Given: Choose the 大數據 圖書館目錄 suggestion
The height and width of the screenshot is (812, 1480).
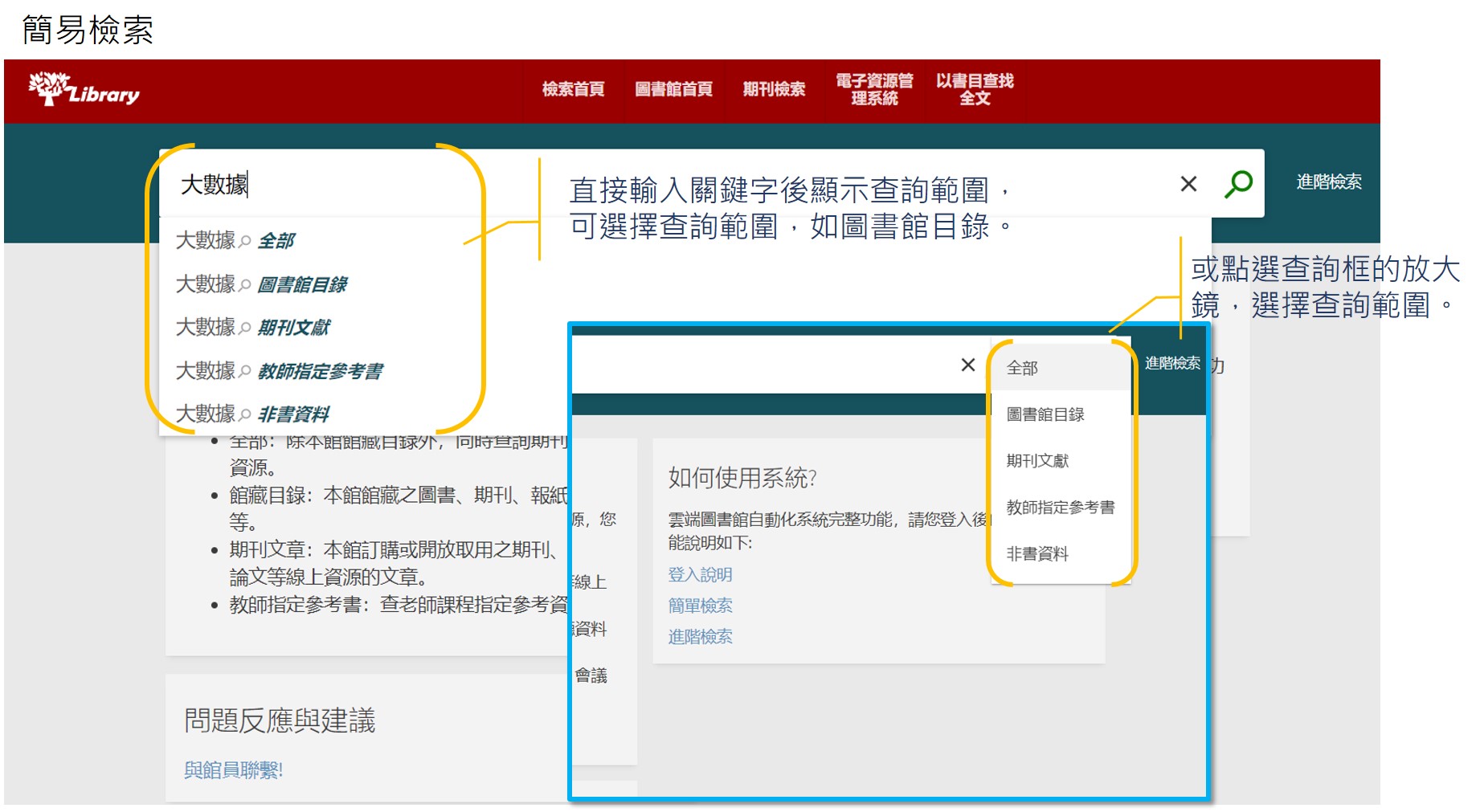Looking at the screenshot, I should [x=262, y=284].
